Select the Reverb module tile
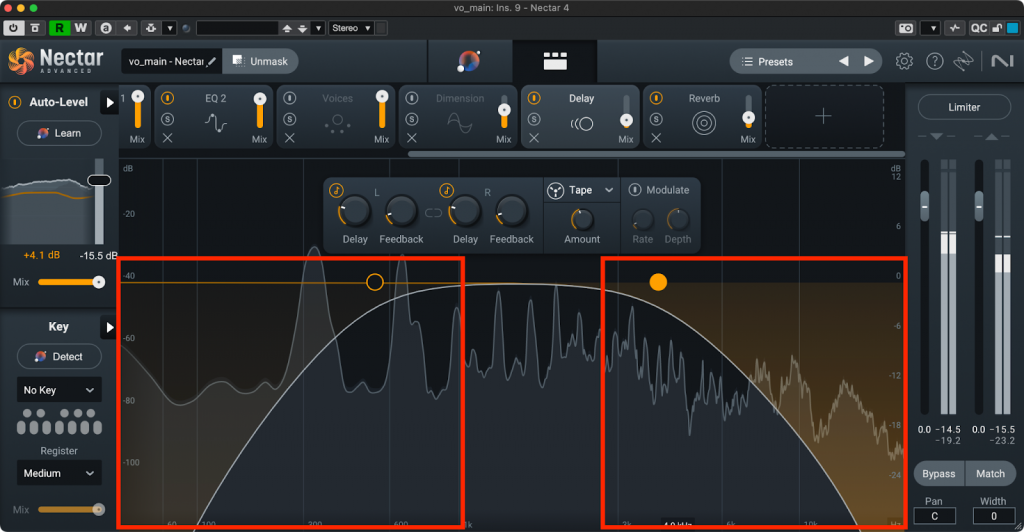1024x532 pixels. coord(703,118)
